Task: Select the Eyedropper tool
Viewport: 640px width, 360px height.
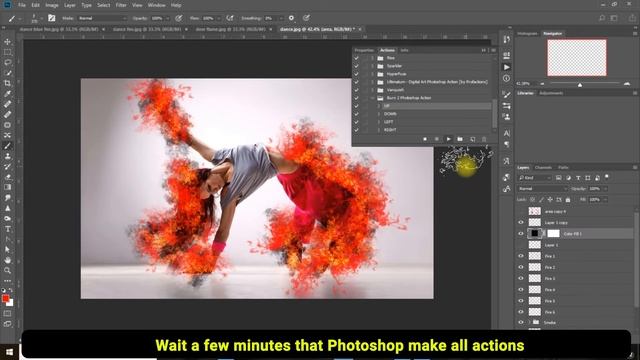Action: coord(7,94)
